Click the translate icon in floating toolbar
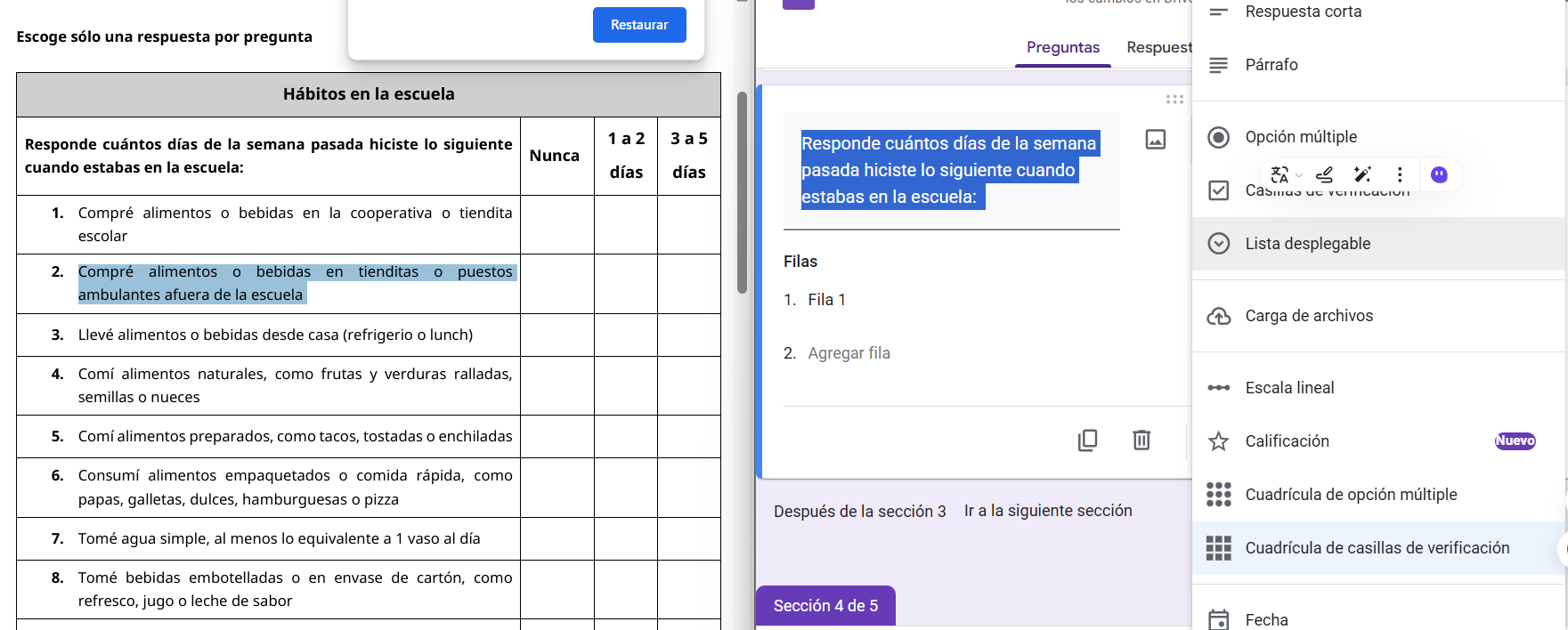Screen dimensions: 1568x630 point(1280,174)
